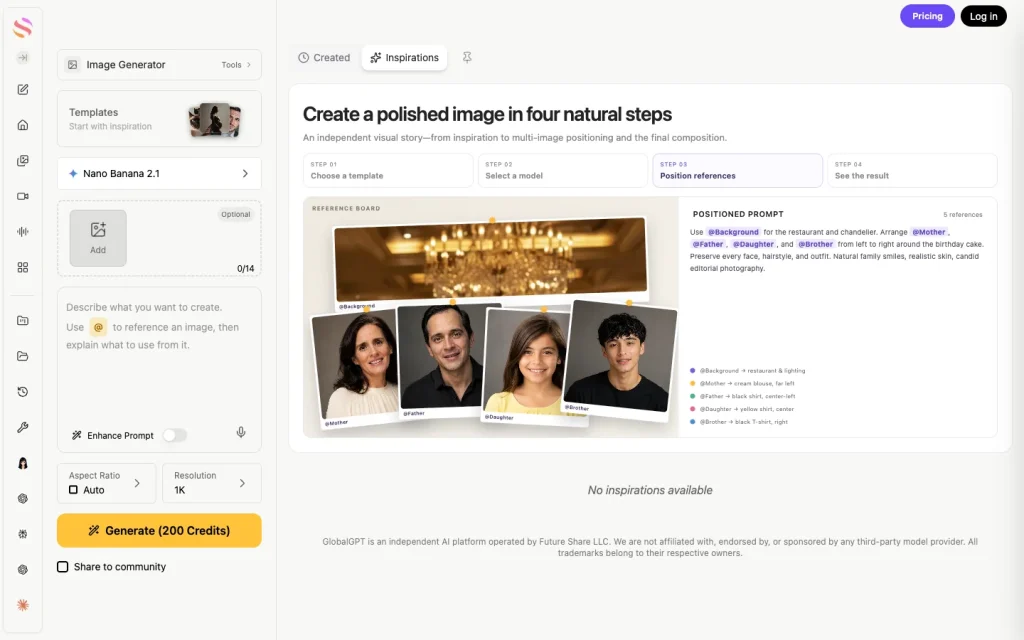The height and width of the screenshot is (640, 1024).
Task: Go to the Home icon in sidebar
Action: tap(23, 125)
